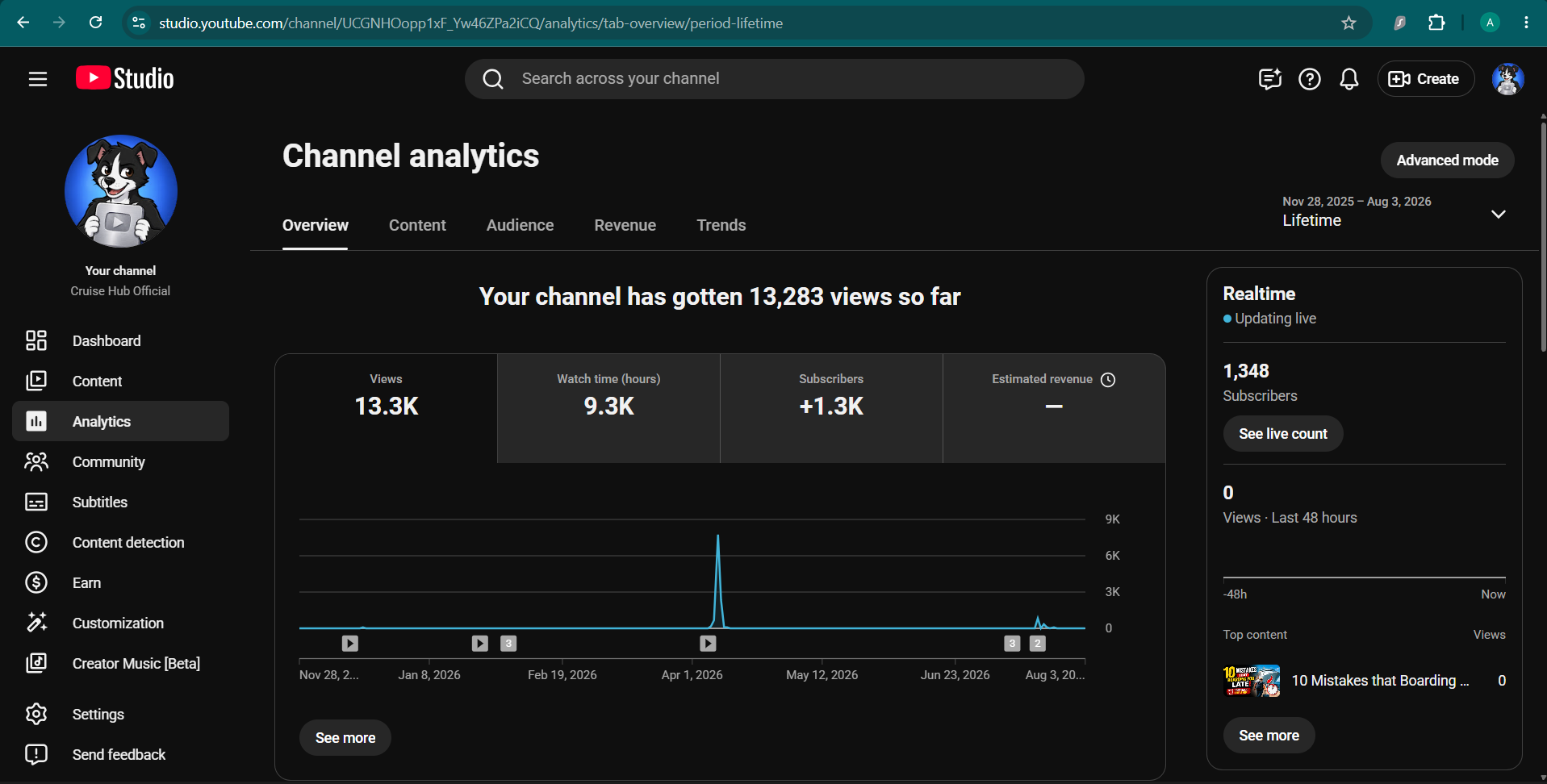The height and width of the screenshot is (784, 1547).
Task: Click See more under the chart
Action: (x=345, y=738)
